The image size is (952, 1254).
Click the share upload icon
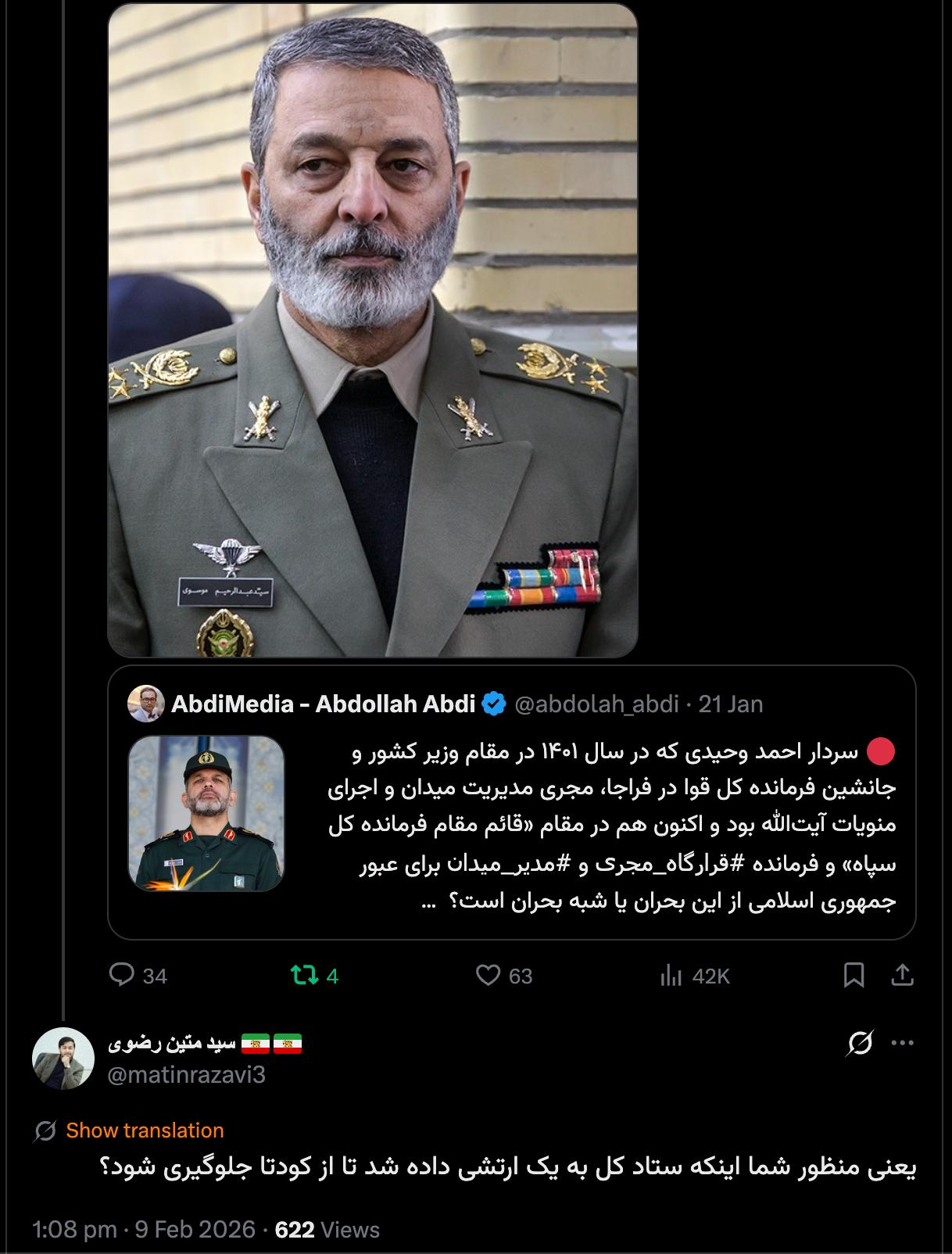(x=903, y=975)
